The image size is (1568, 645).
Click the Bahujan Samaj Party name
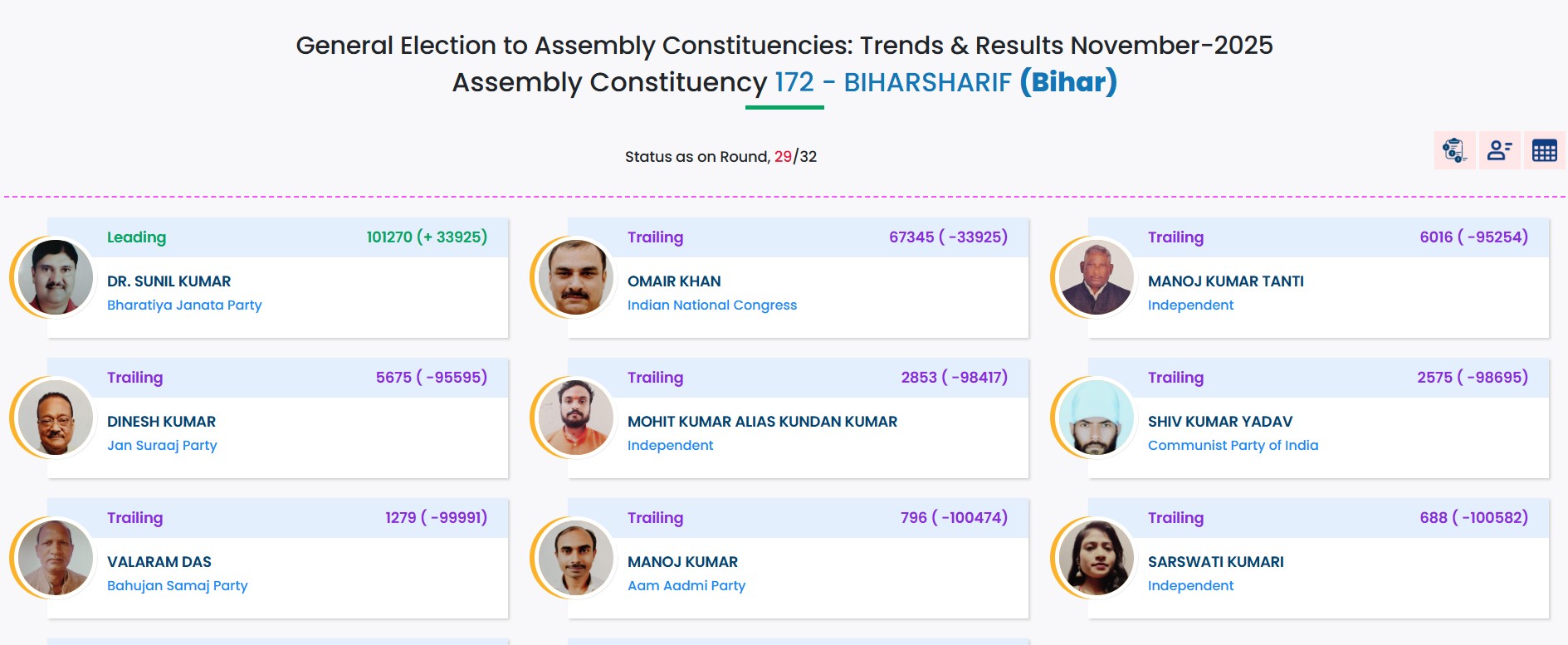coord(177,585)
